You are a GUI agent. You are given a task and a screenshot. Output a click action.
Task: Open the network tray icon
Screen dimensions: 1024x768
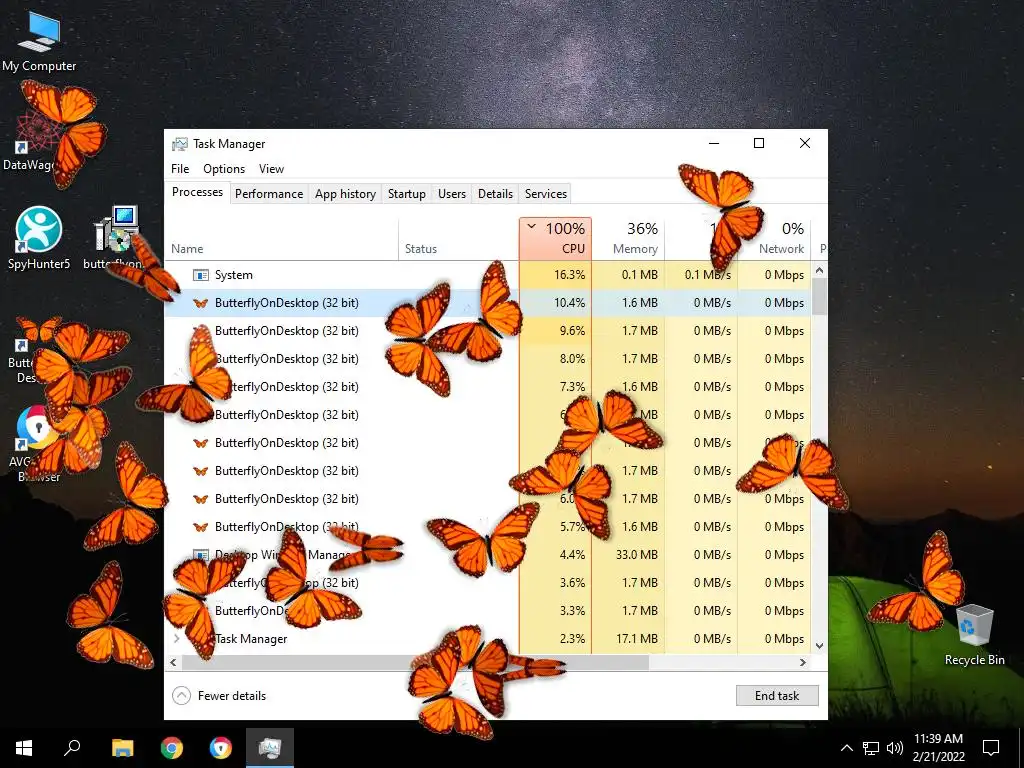click(871, 748)
